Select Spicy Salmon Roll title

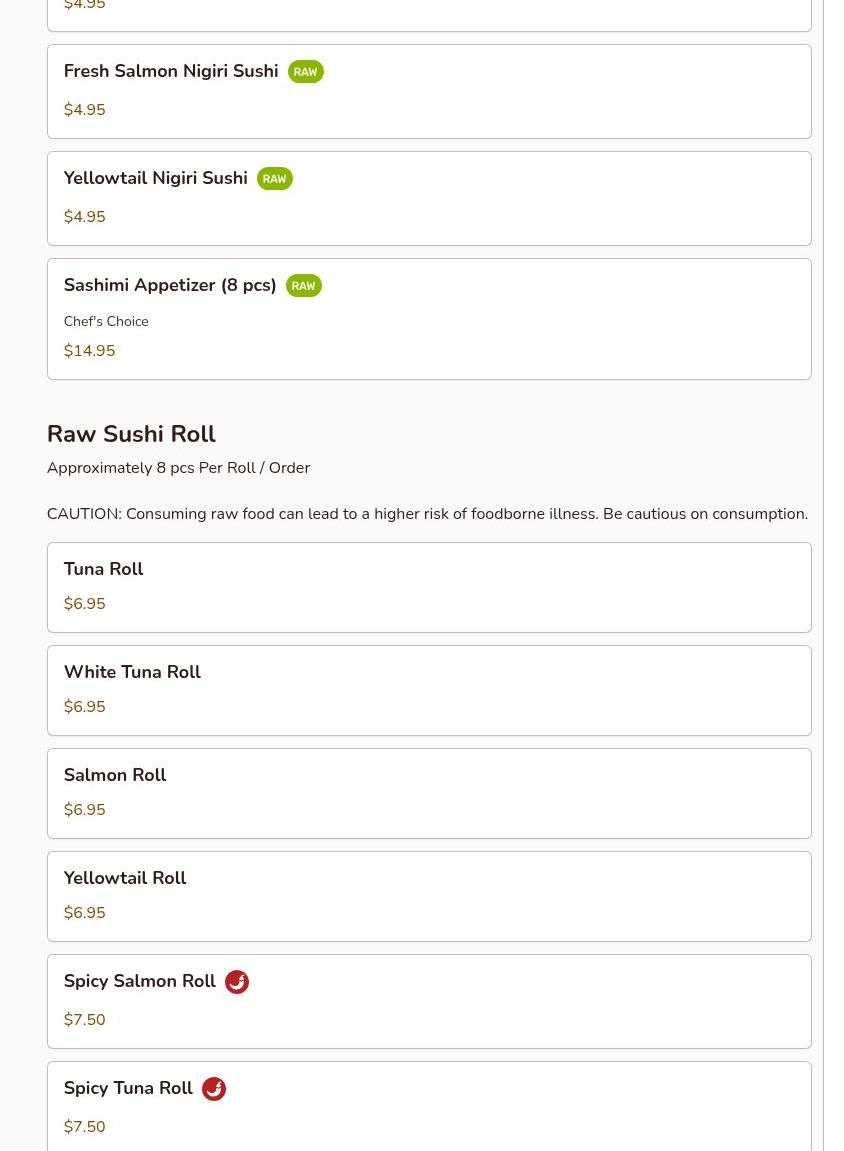(140, 982)
